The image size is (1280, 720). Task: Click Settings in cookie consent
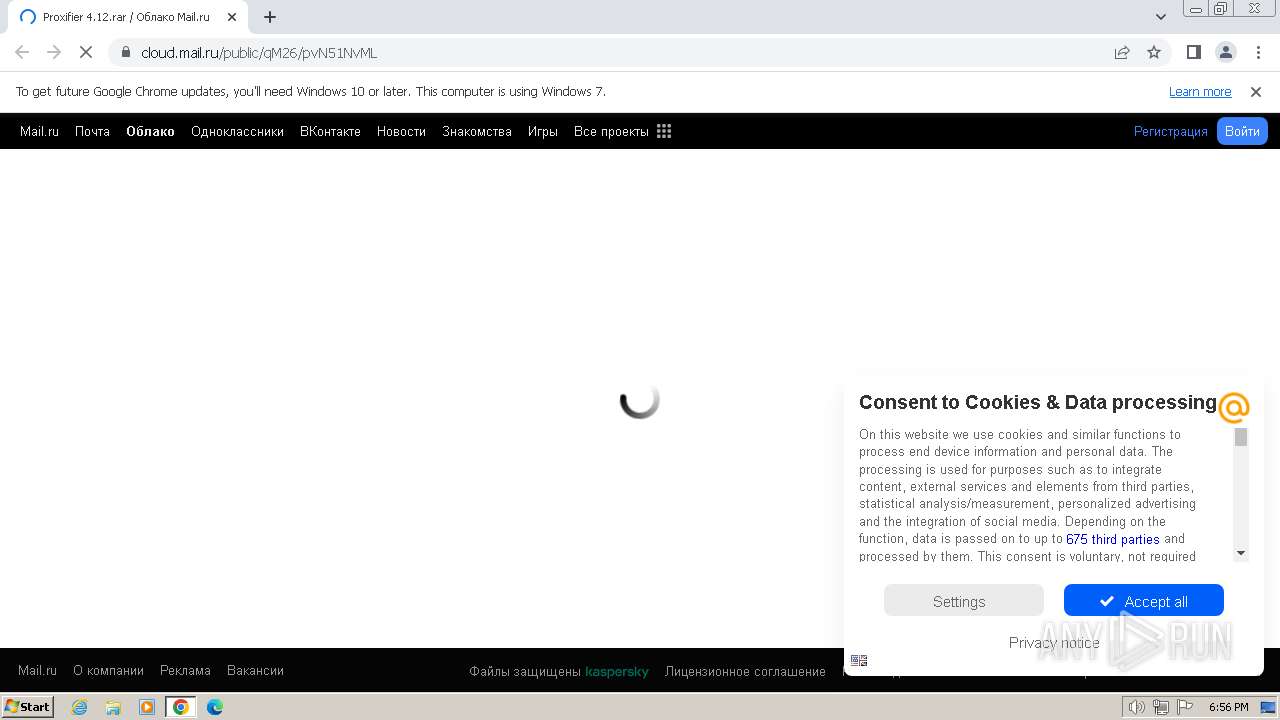pos(964,601)
